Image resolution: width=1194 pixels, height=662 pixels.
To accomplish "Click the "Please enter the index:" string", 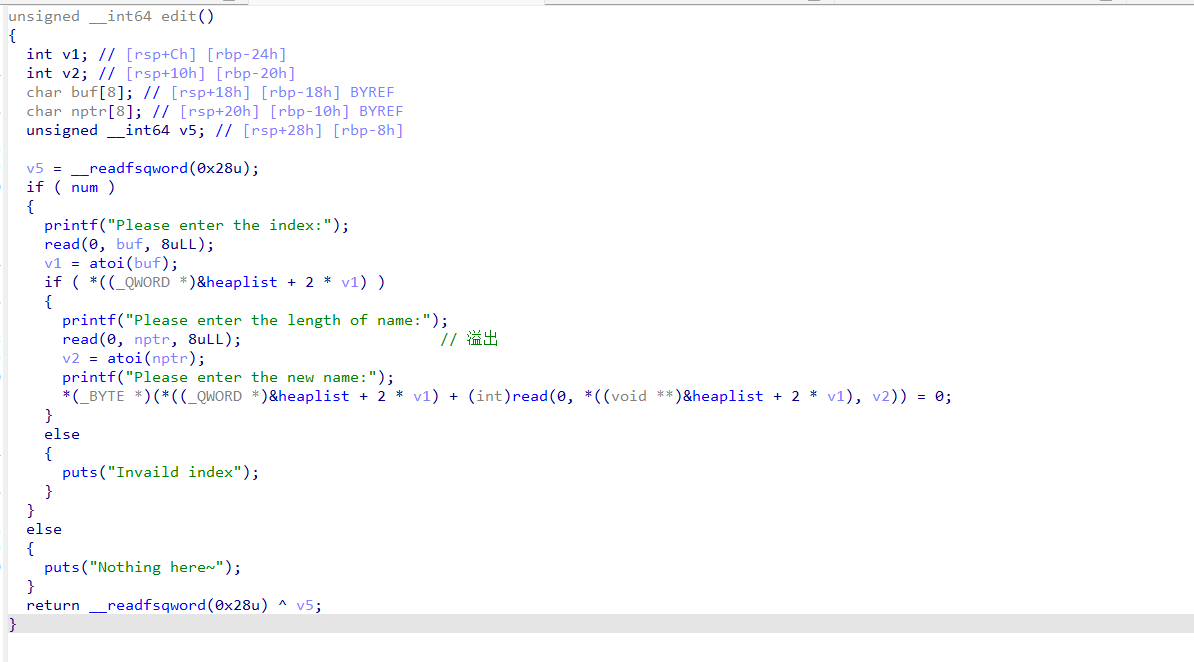I will [219, 225].
